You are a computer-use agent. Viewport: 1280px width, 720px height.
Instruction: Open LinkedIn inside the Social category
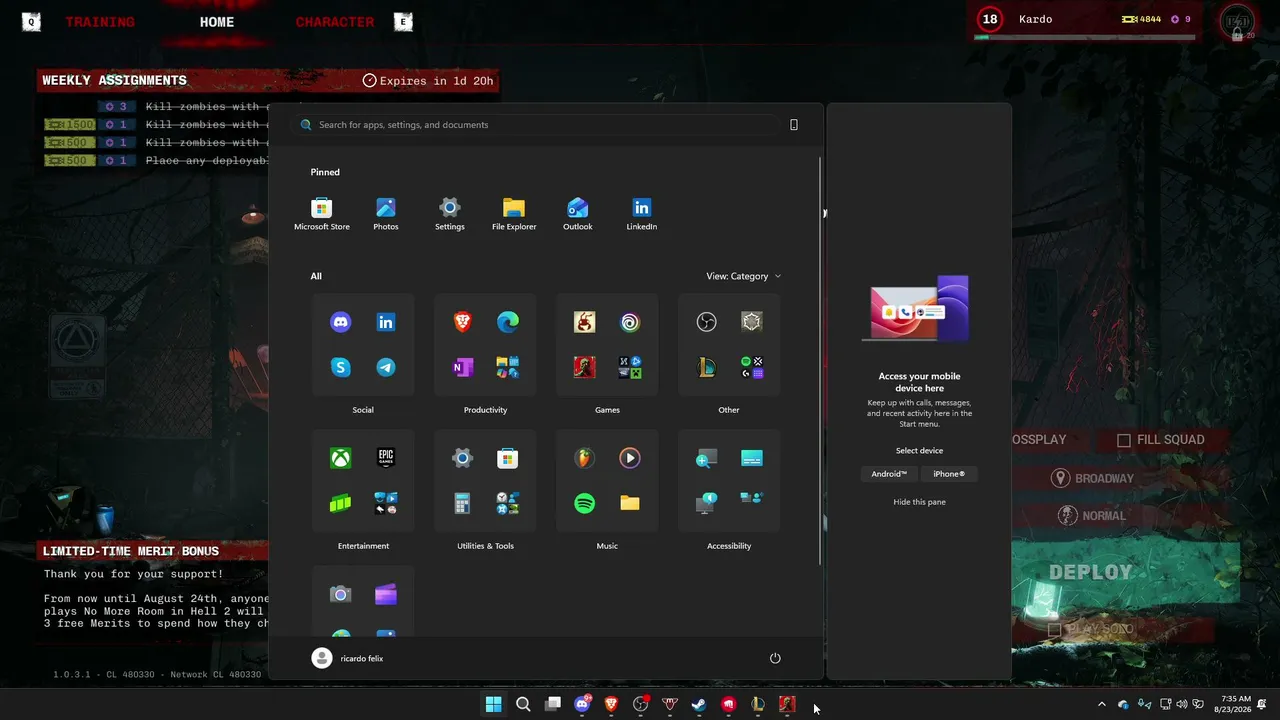[386, 322]
